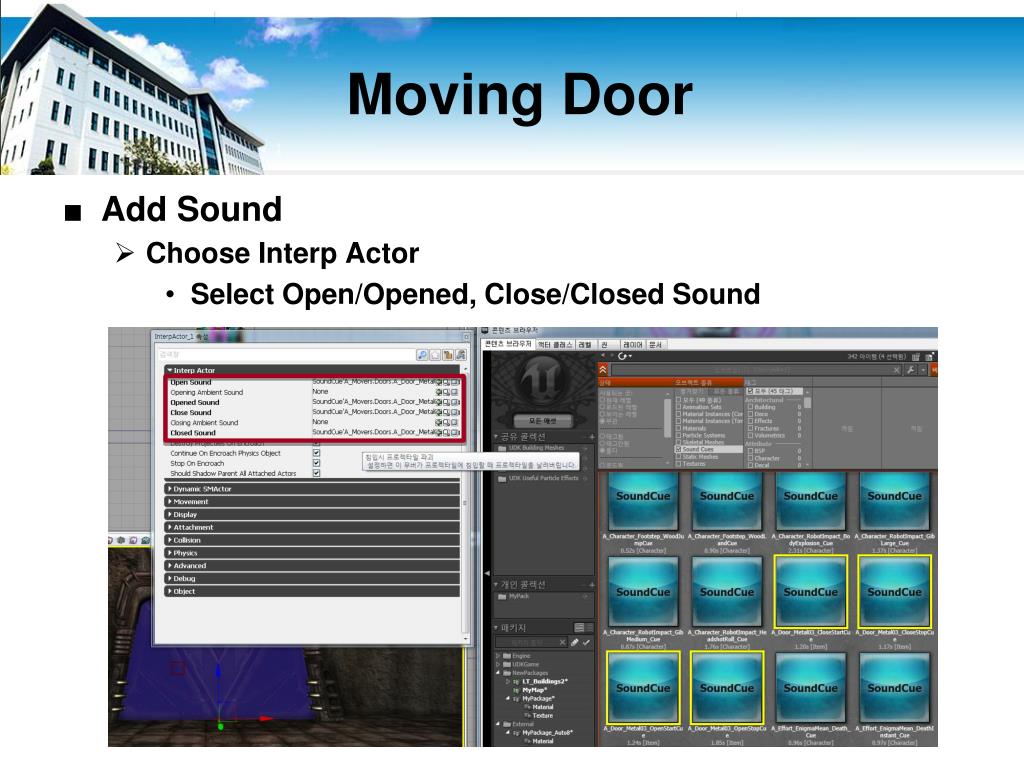Click the search field in InterpActor properties
The width and height of the screenshot is (1024, 768).
tap(286, 355)
